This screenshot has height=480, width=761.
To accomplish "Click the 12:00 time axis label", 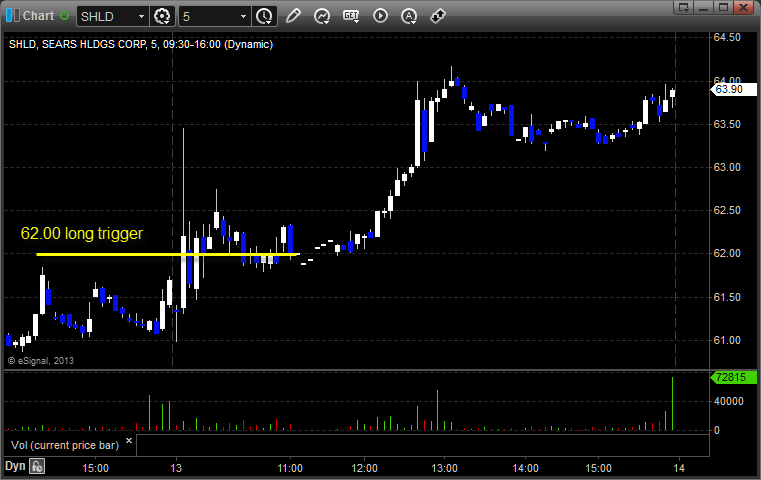I will click(x=364, y=468).
